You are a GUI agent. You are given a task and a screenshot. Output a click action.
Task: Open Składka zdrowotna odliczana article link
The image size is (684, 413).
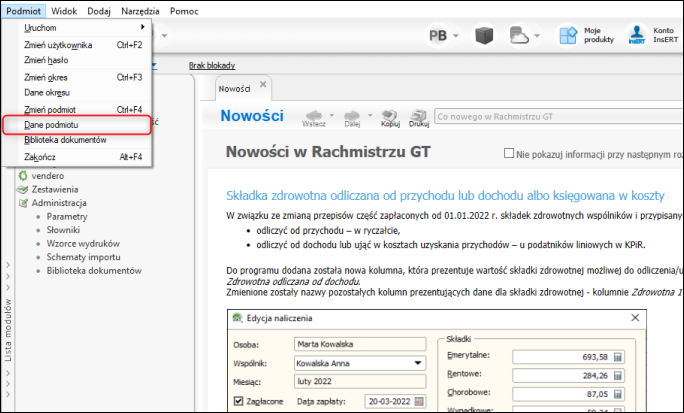click(x=445, y=195)
